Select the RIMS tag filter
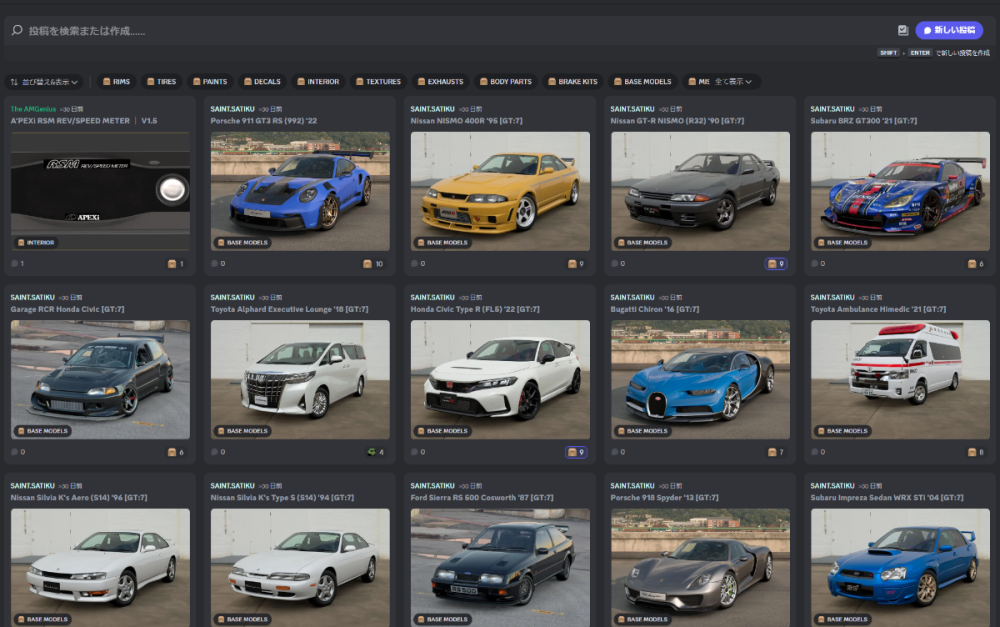Viewport: 1000px width, 627px height. coord(118,81)
